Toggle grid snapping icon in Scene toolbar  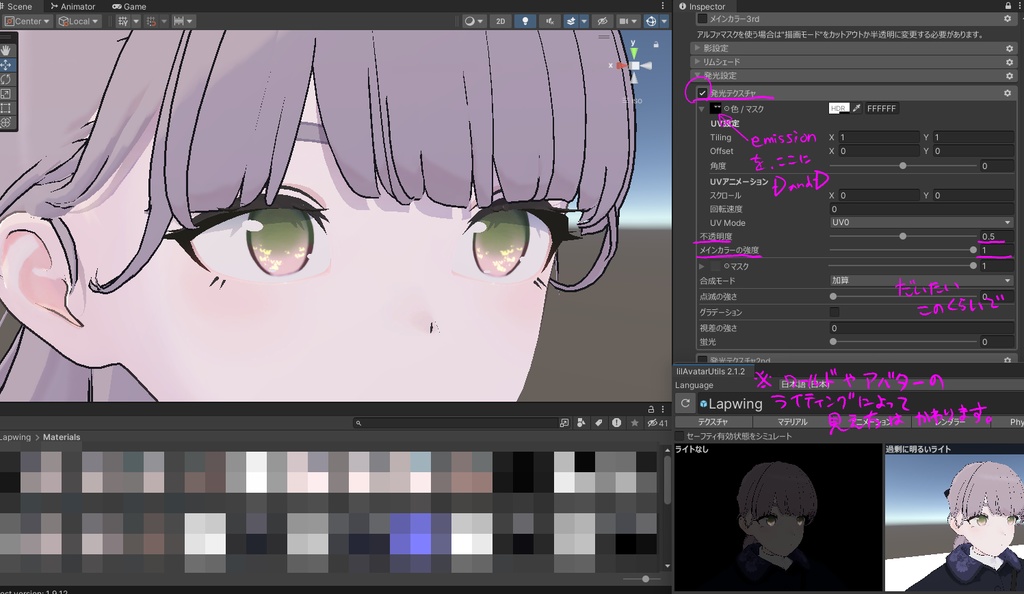(123, 21)
